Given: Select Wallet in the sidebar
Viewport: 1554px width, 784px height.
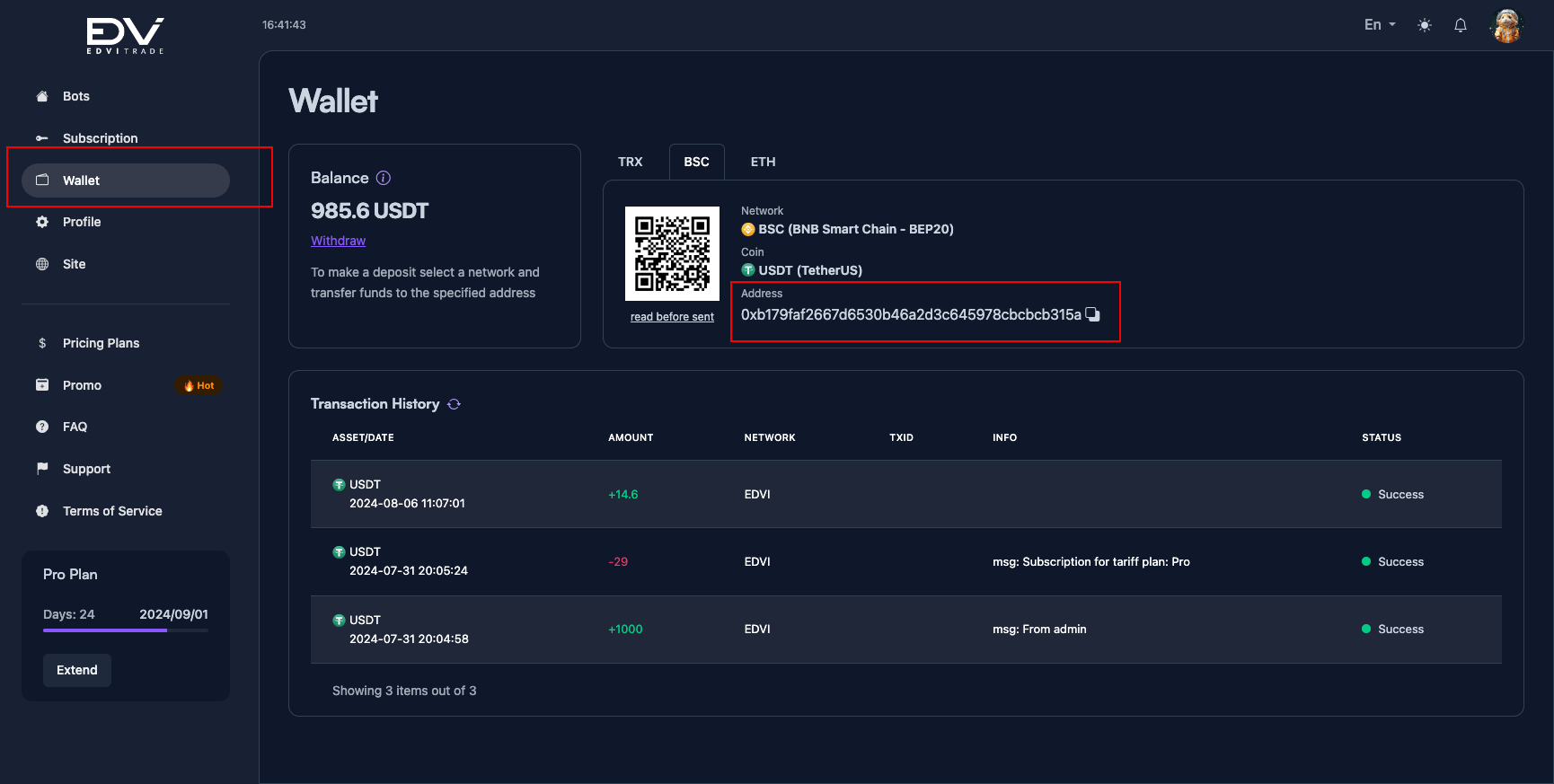Looking at the screenshot, I should (x=126, y=181).
